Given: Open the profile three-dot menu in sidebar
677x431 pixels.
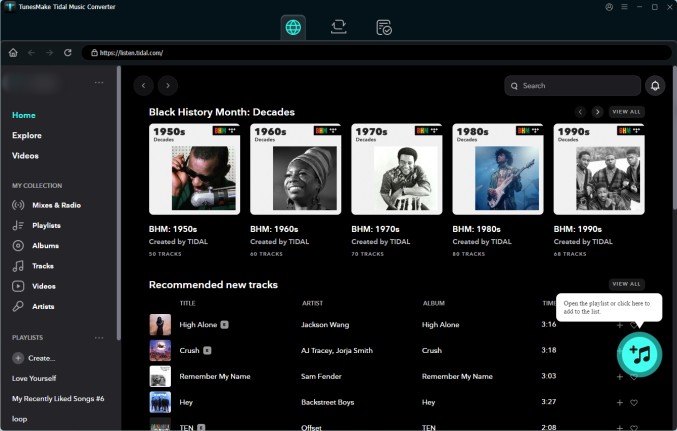Looking at the screenshot, I should [99, 82].
